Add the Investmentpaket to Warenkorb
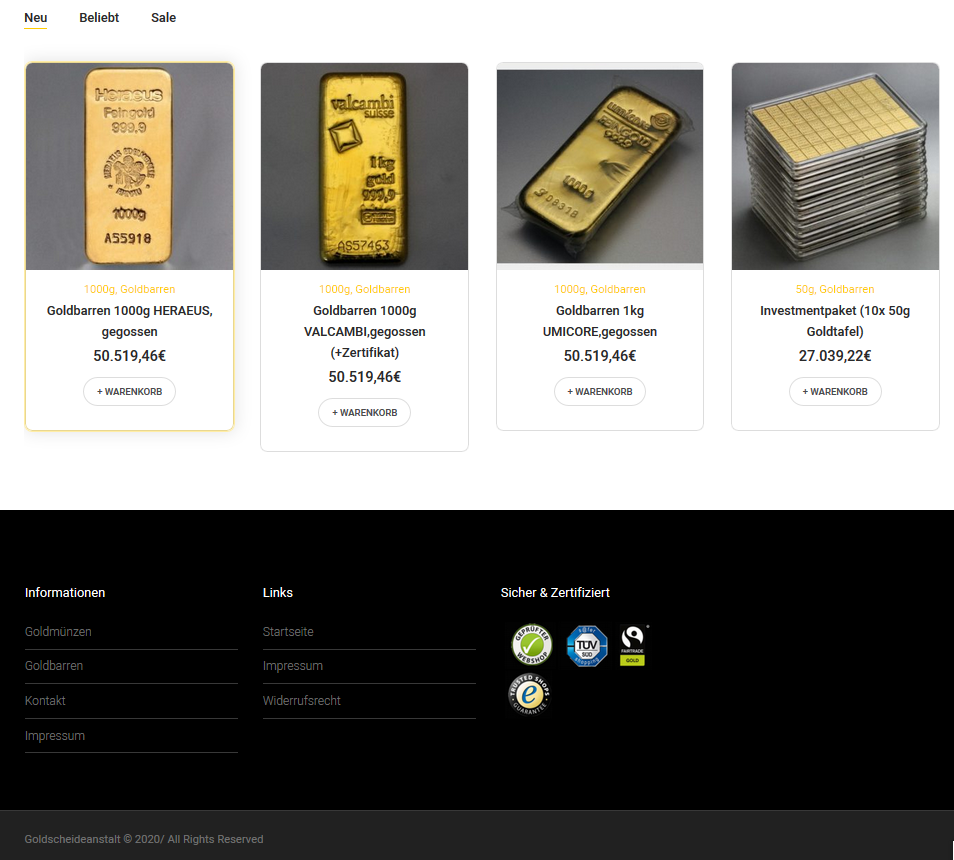The width and height of the screenshot is (954, 860). [x=835, y=392]
